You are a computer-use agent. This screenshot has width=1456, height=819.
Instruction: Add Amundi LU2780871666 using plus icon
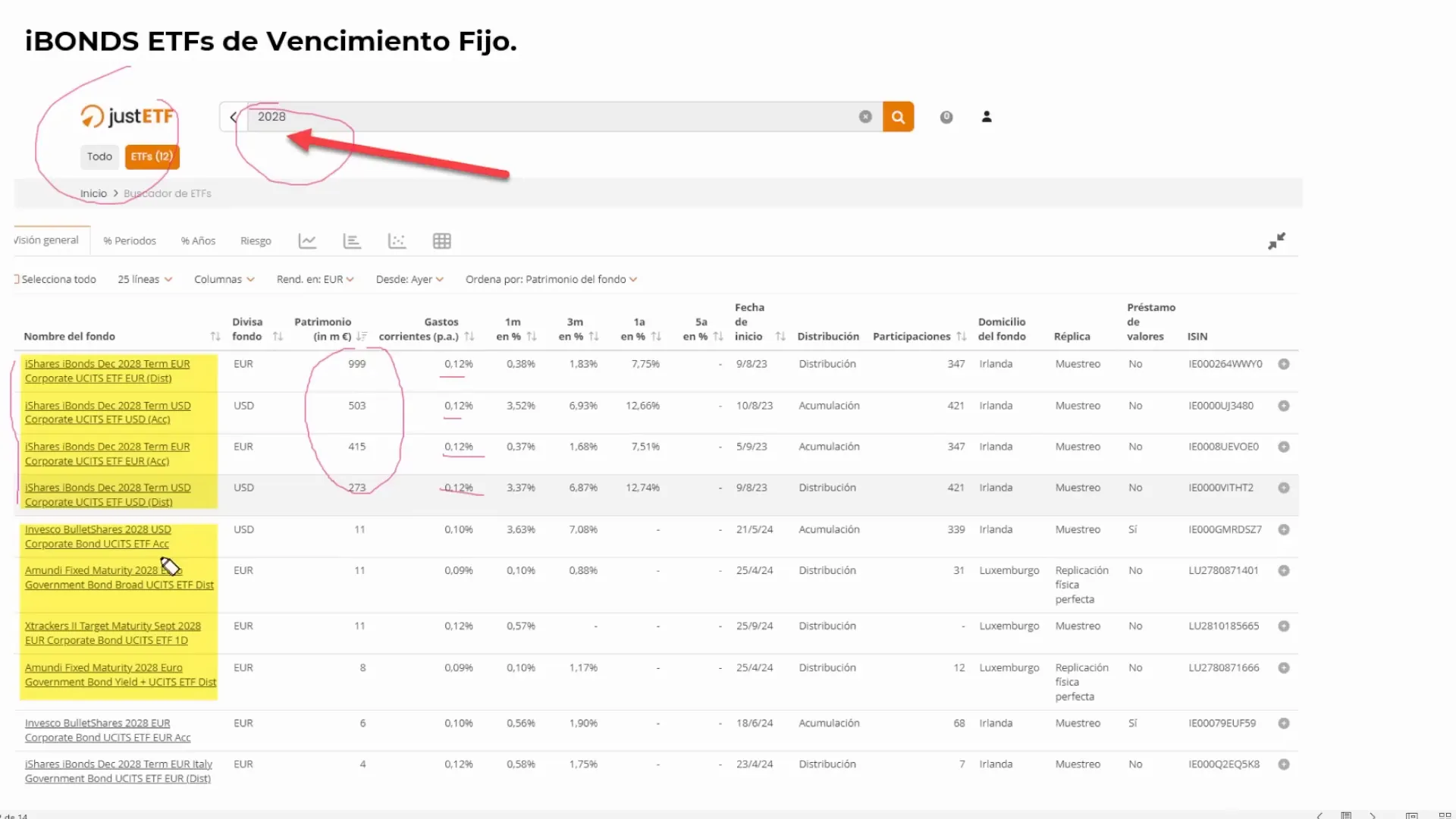1284,667
